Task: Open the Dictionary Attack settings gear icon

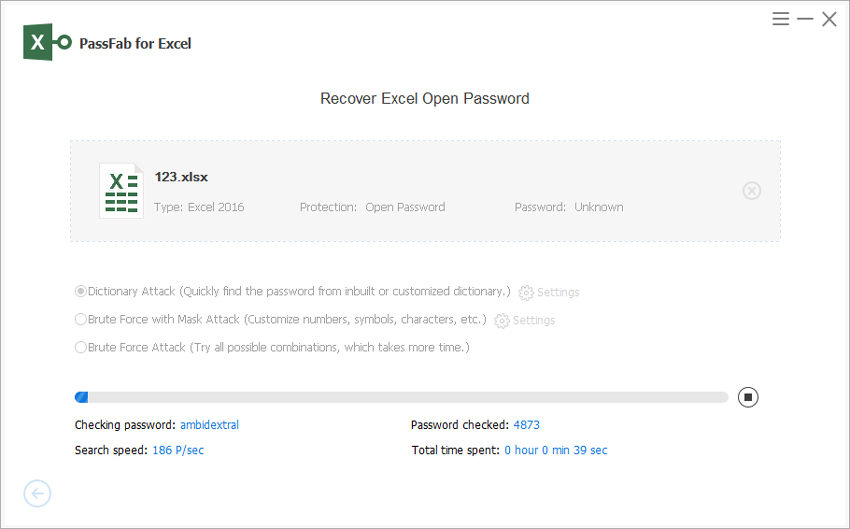Action: coord(526,293)
